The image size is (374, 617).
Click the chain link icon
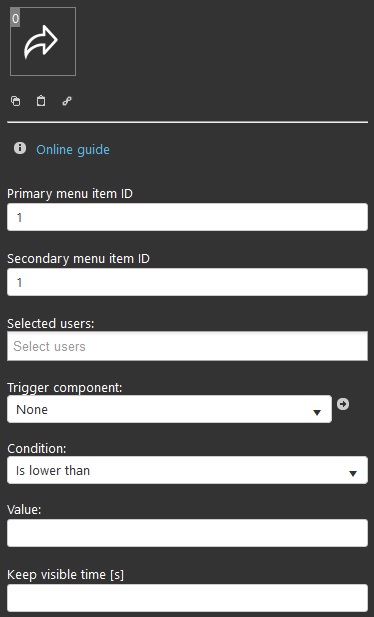coord(67,101)
